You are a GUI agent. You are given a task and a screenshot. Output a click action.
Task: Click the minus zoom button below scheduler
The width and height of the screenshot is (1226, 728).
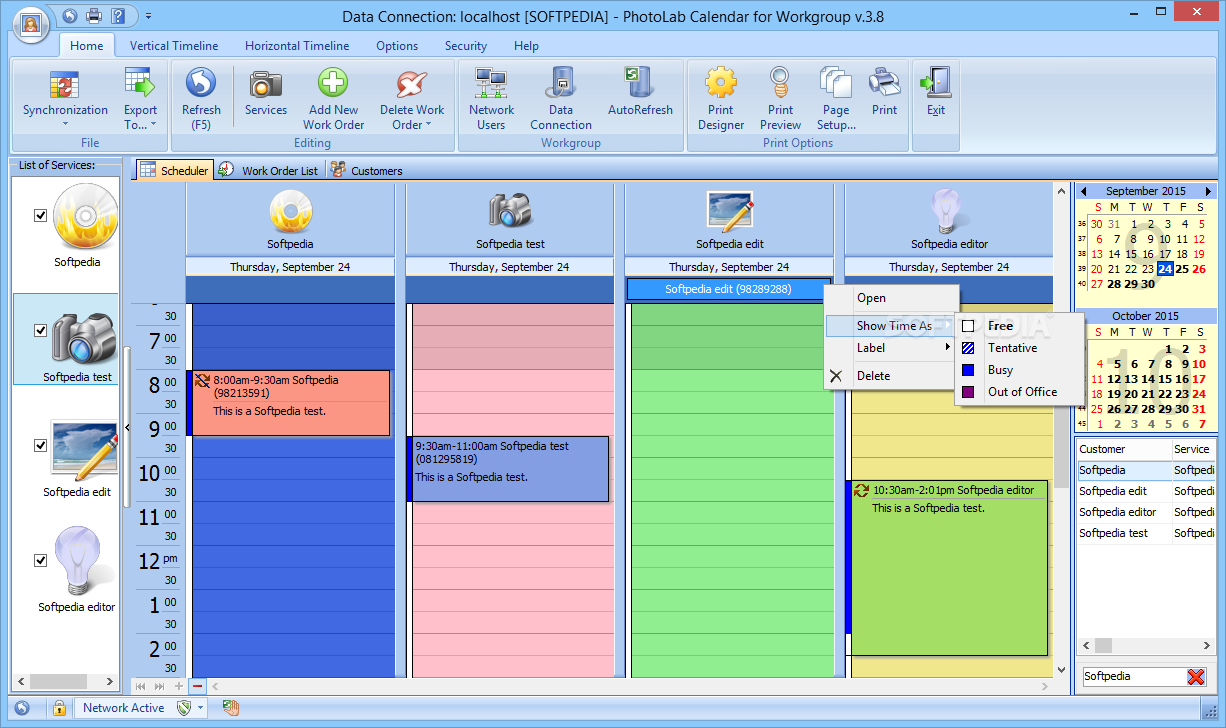point(197,686)
